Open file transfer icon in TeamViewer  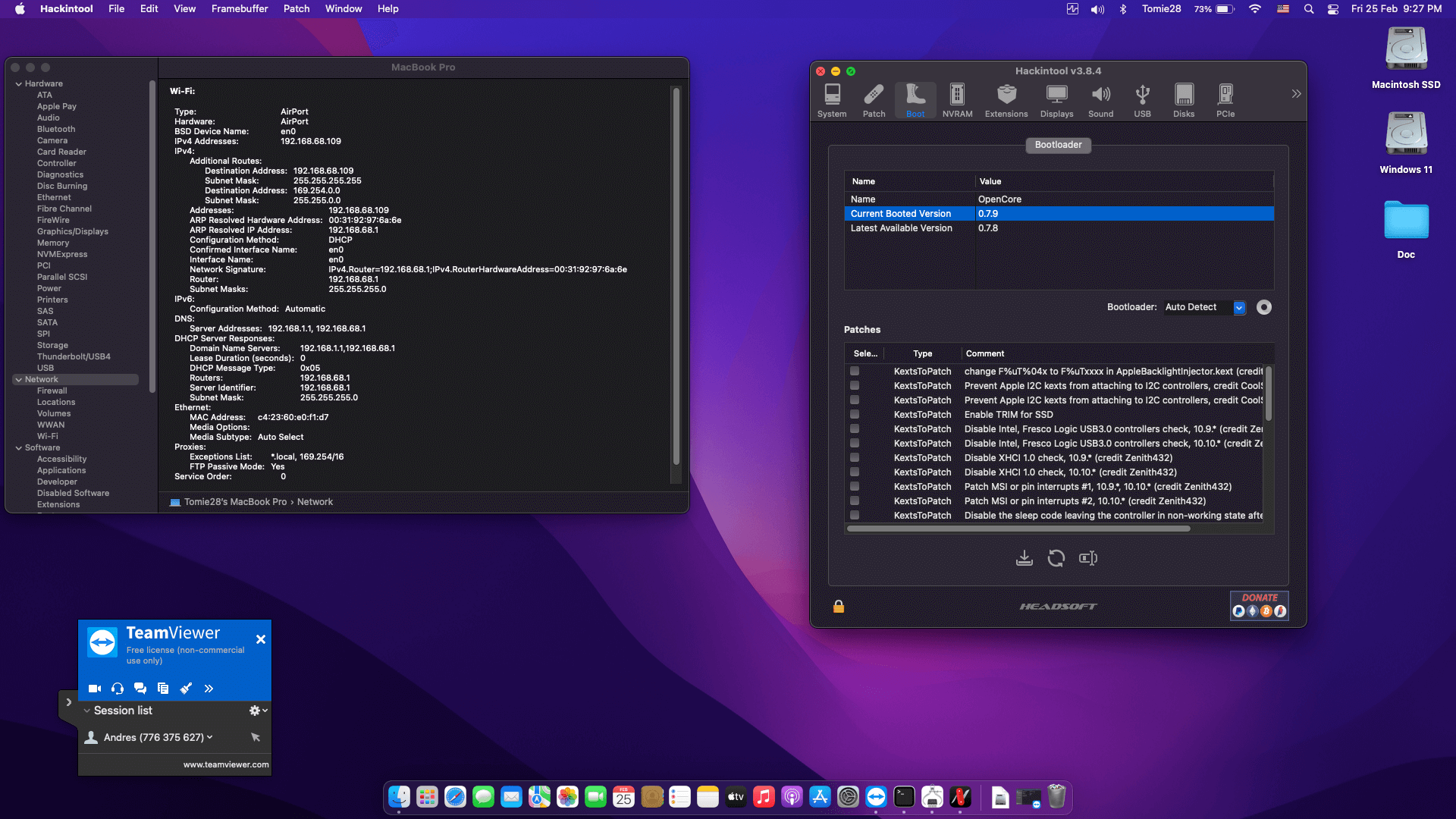click(x=163, y=689)
